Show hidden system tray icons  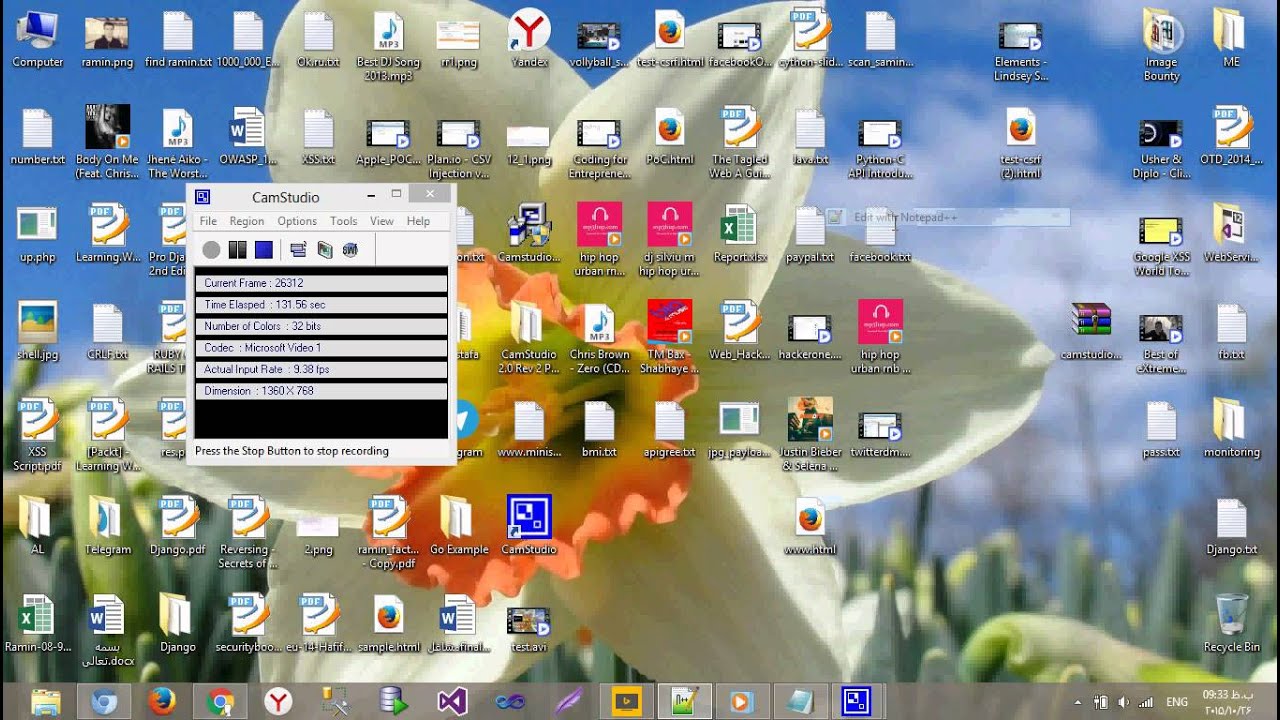tap(1078, 703)
